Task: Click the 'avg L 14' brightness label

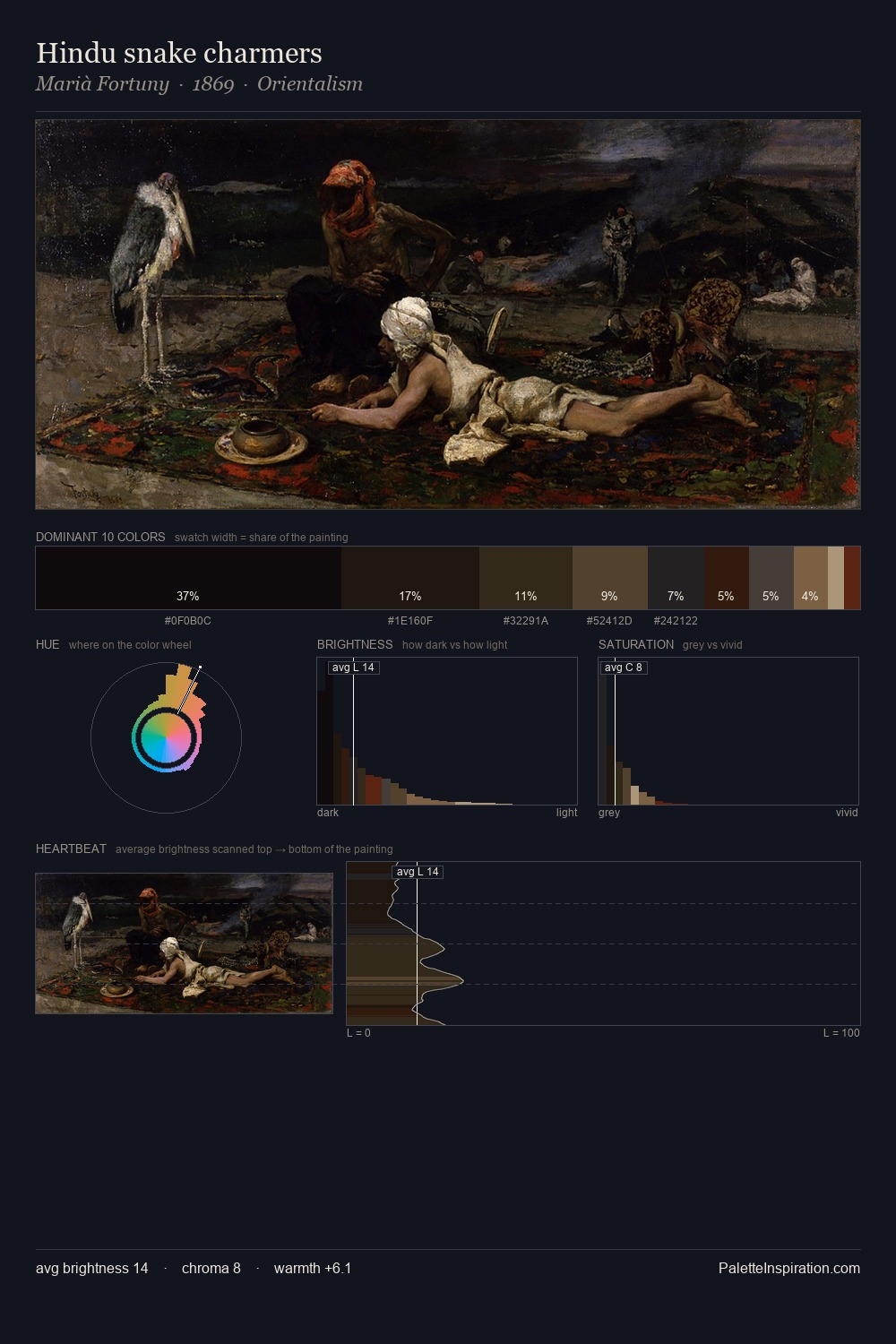Action: tap(353, 668)
